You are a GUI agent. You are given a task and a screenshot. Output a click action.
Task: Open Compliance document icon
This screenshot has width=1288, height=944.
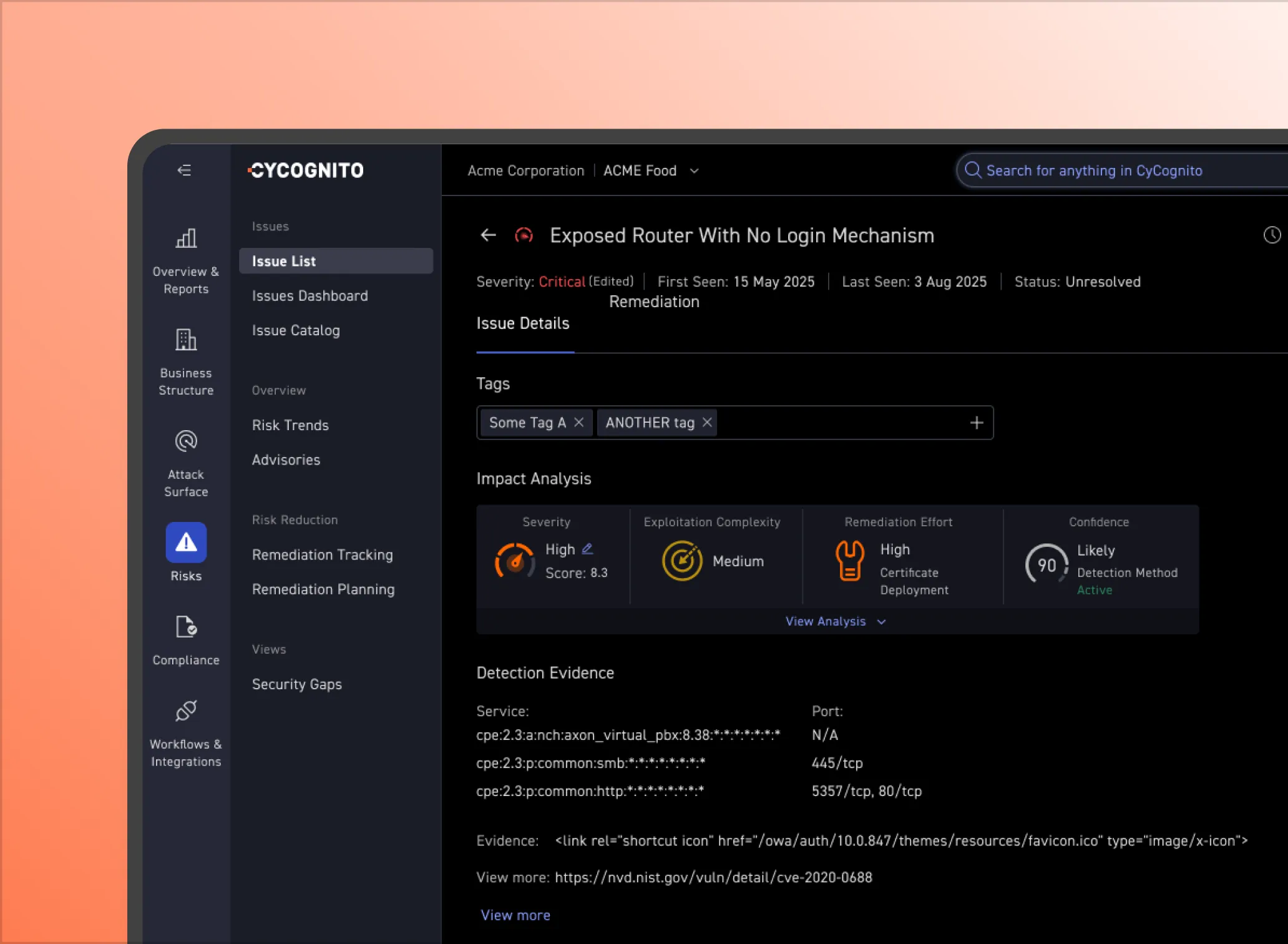pos(186,627)
